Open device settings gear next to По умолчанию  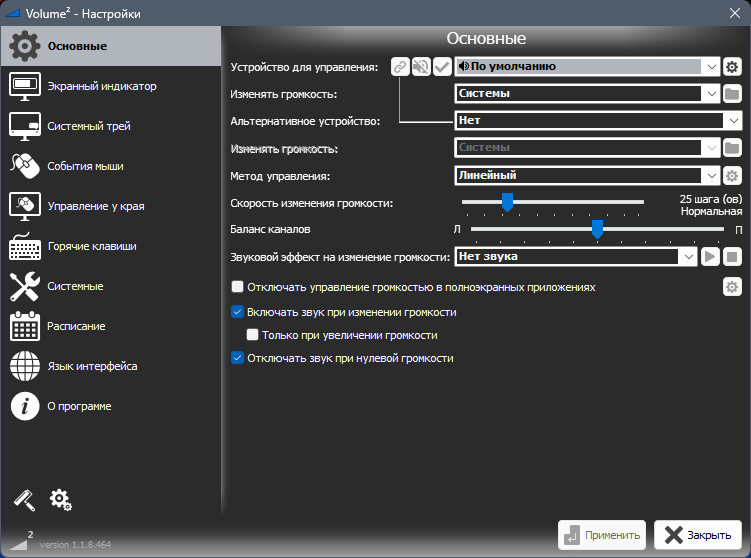732,67
